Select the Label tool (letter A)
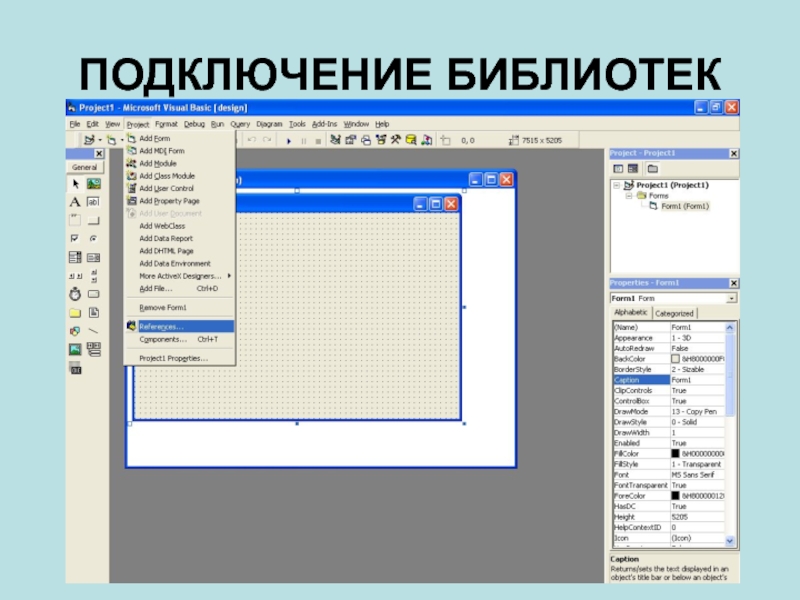 [x=74, y=202]
